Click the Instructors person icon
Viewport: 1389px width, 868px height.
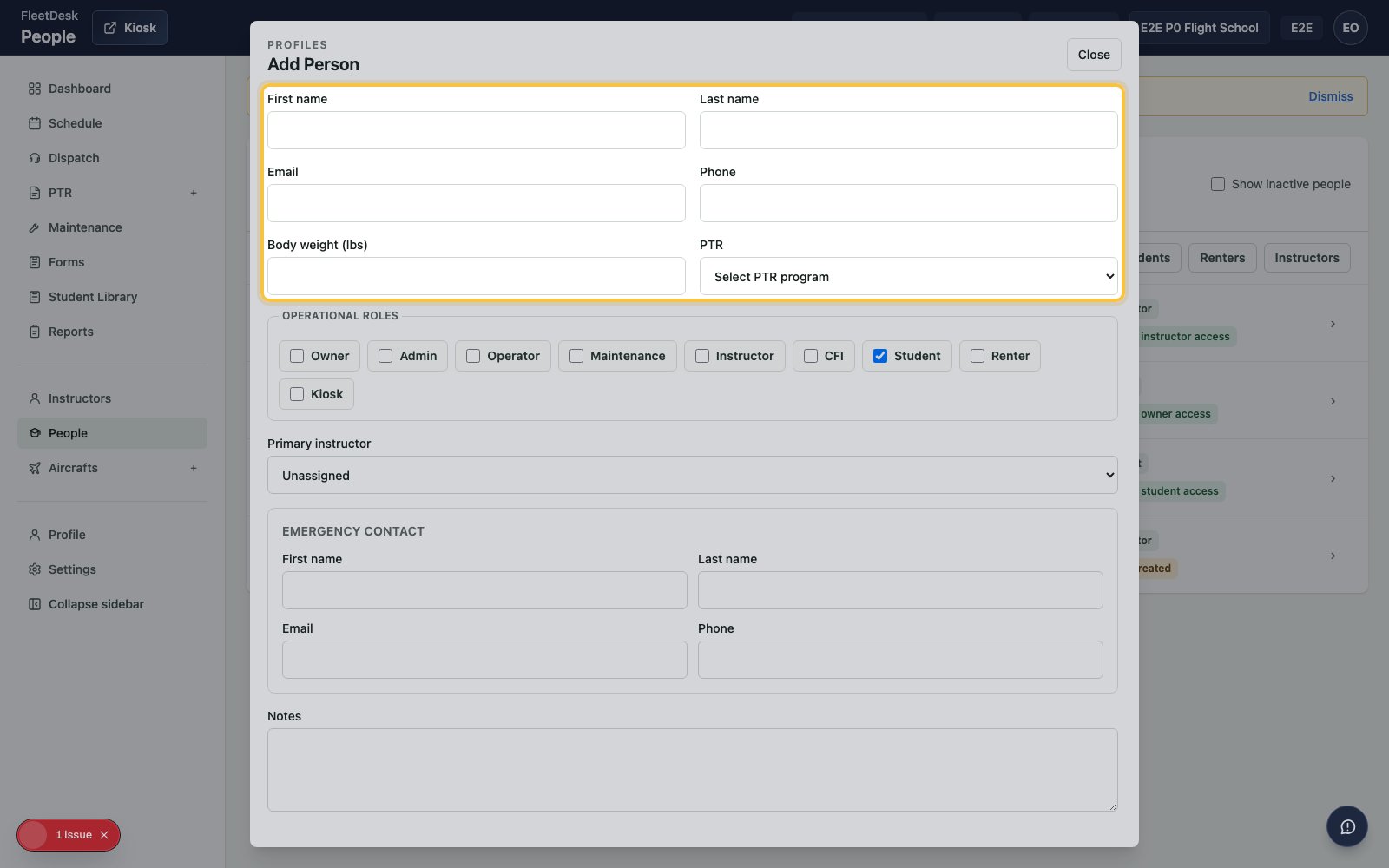(35, 398)
